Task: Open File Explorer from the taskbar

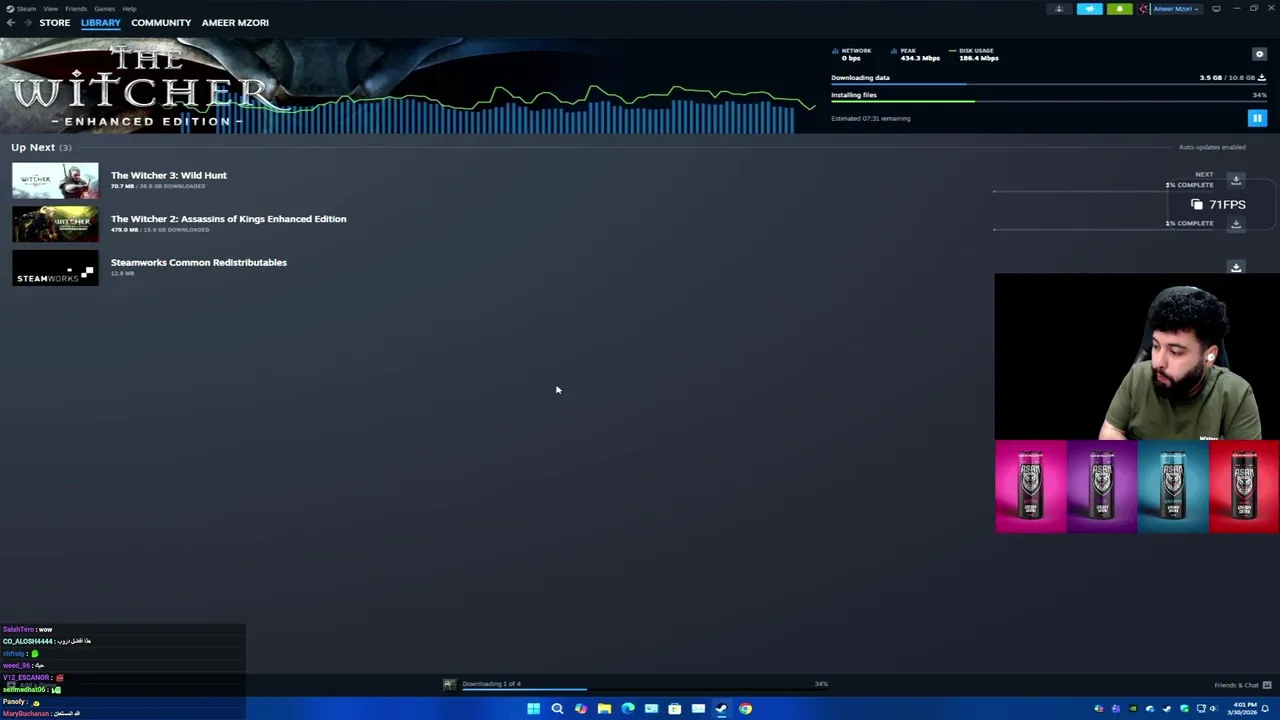Action: (604, 709)
